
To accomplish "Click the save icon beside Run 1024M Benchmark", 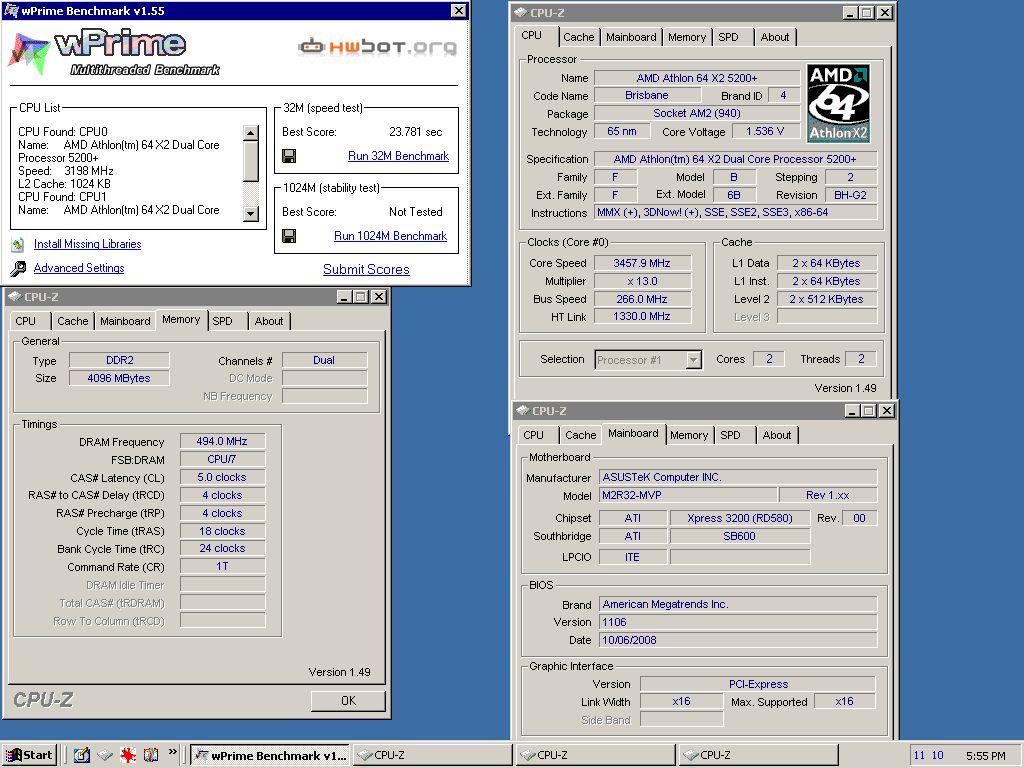I will (289, 236).
